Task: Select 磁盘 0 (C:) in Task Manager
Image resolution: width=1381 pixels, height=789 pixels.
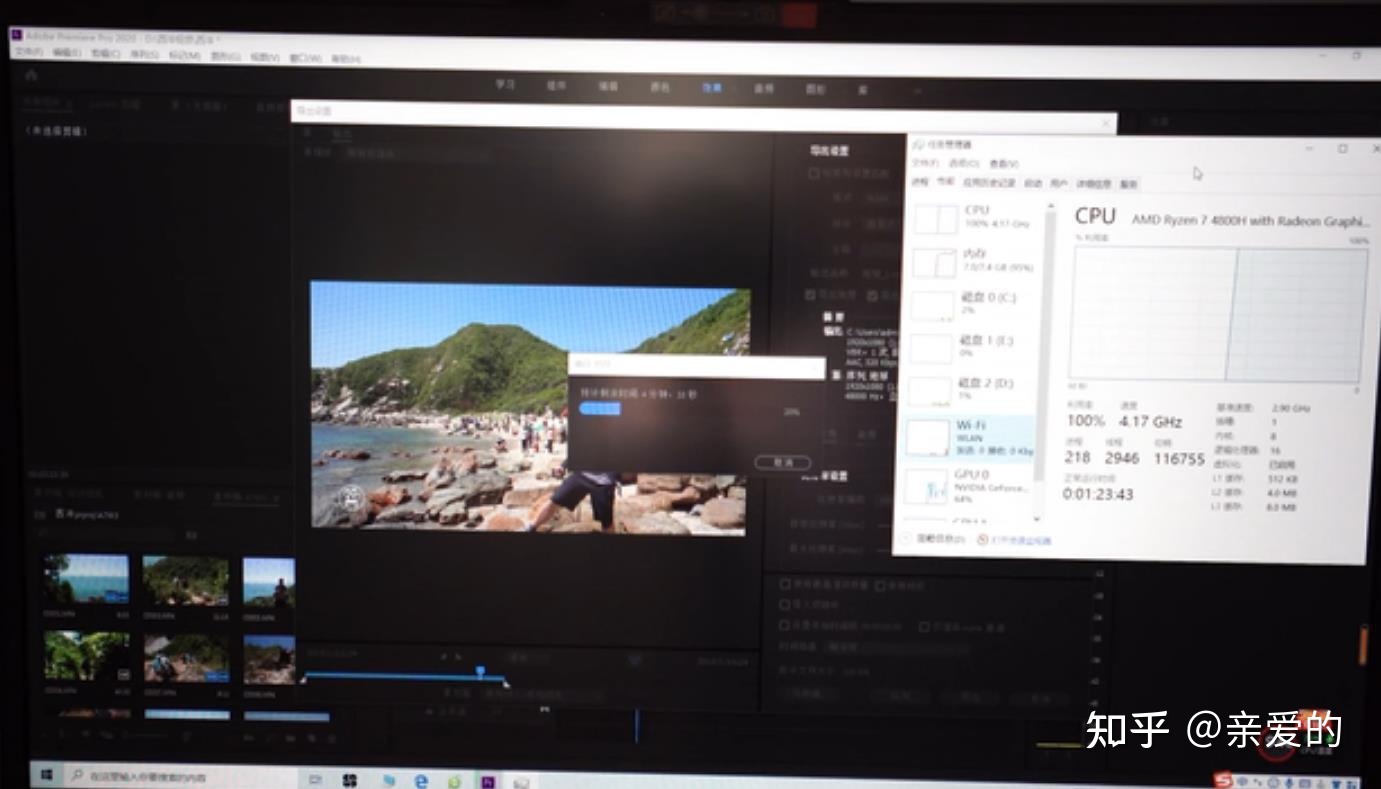Action: coord(973,304)
